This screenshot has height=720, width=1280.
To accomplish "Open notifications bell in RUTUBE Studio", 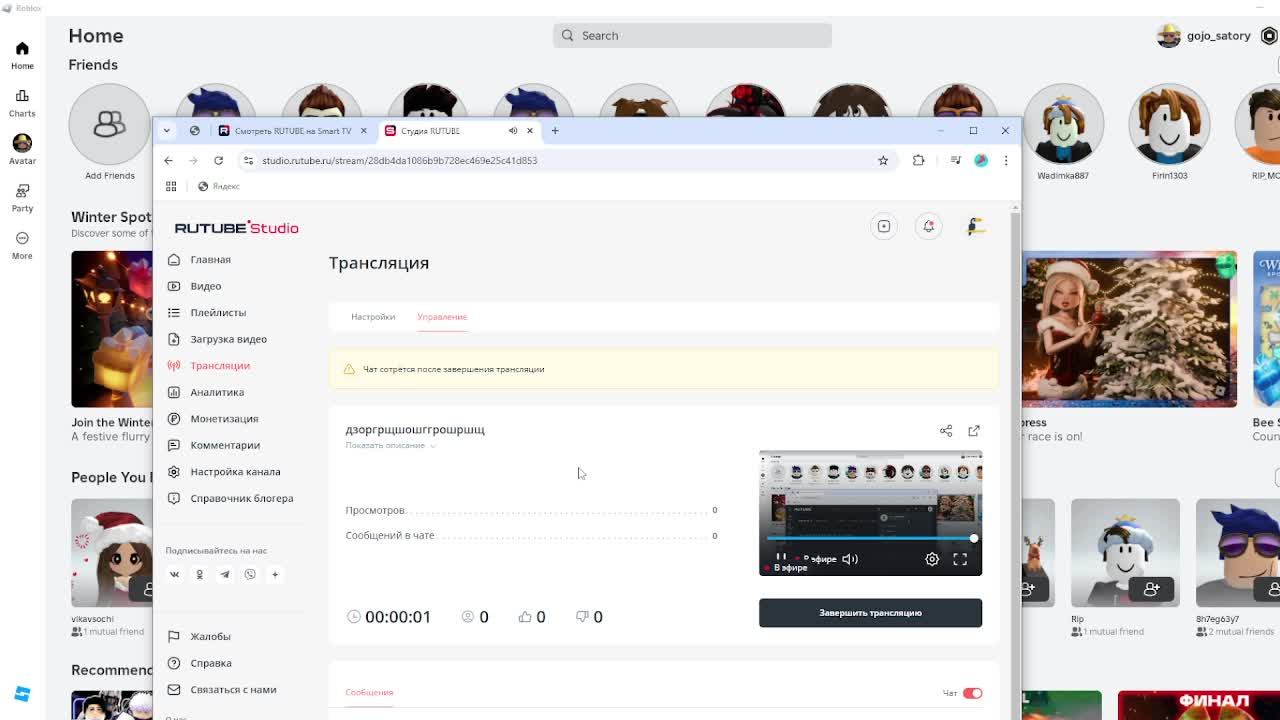I will 929,227.
